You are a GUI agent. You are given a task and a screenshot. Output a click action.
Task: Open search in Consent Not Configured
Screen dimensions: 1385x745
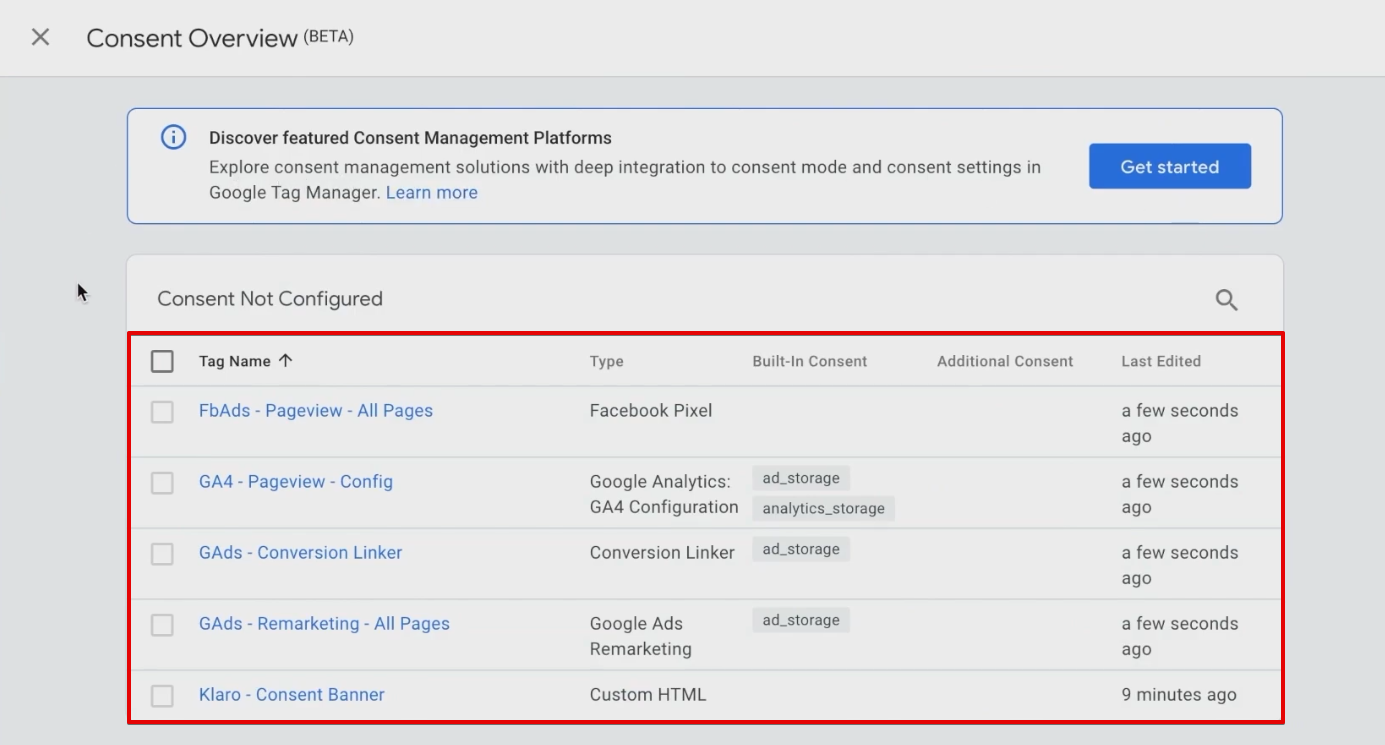(x=1226, y=299)
